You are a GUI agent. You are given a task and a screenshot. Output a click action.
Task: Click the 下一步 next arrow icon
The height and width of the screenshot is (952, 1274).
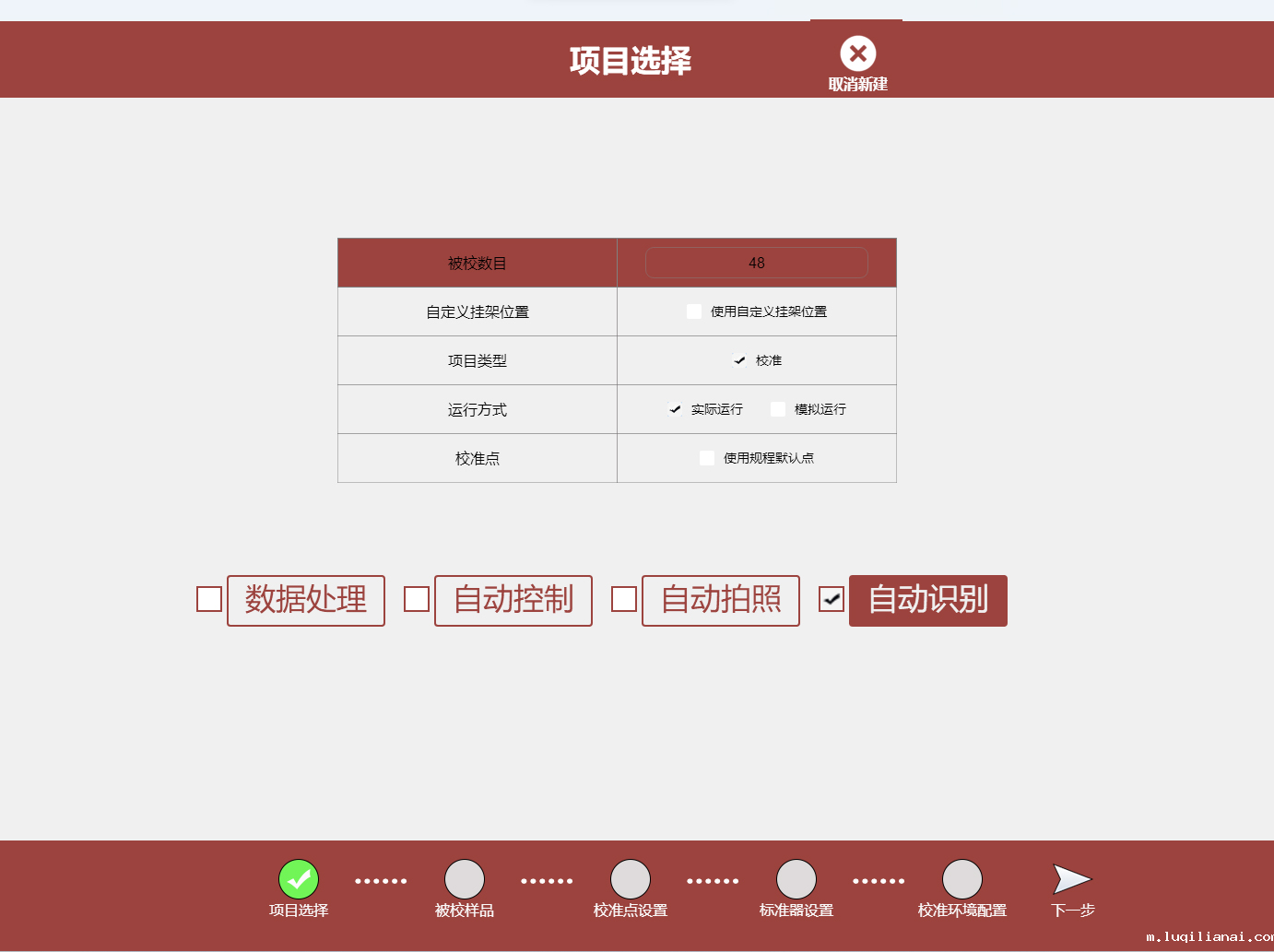[1071, 879]
